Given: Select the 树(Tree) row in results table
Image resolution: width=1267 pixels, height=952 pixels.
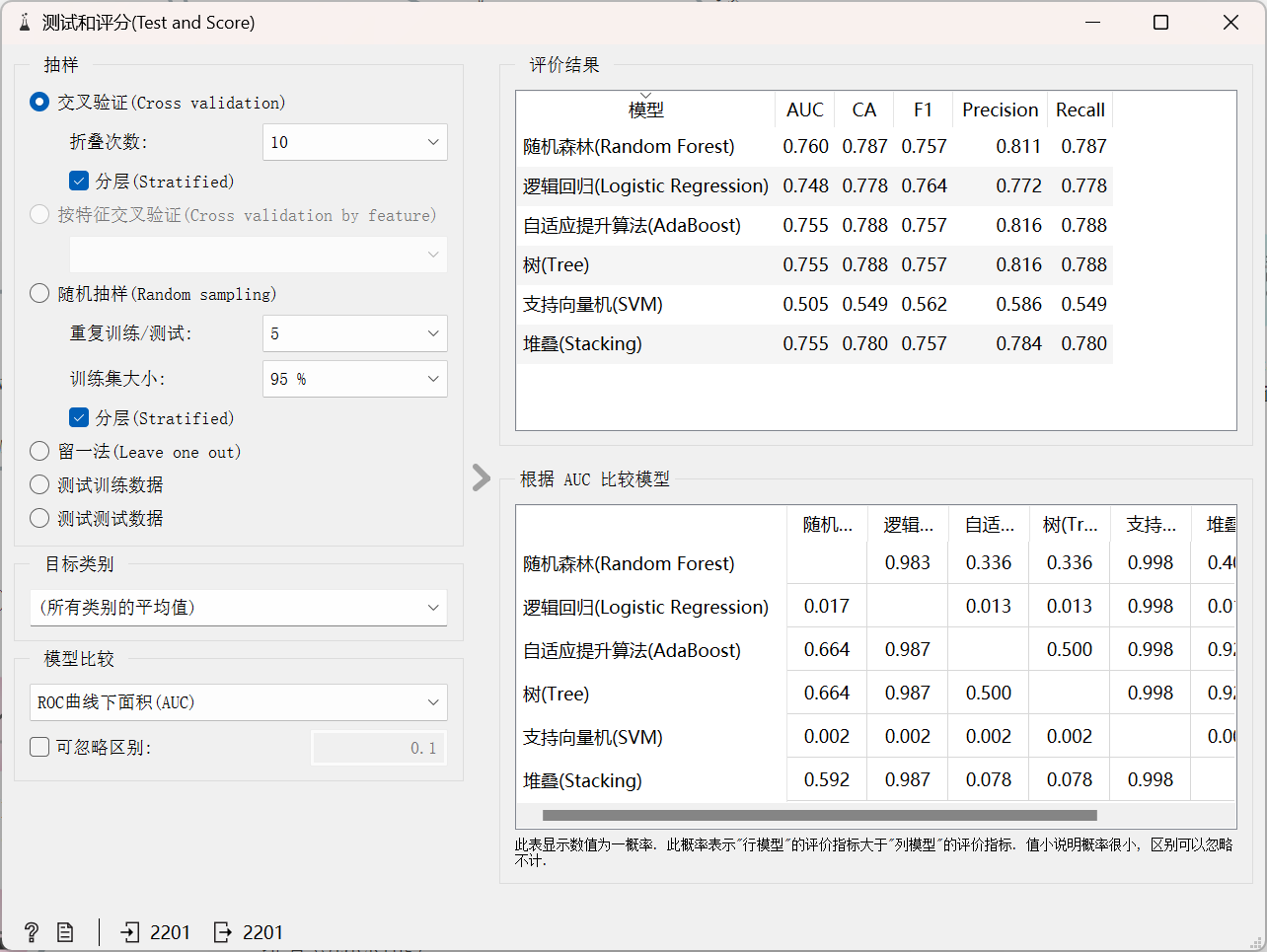Looking at the screenshot, I should 815,265.
